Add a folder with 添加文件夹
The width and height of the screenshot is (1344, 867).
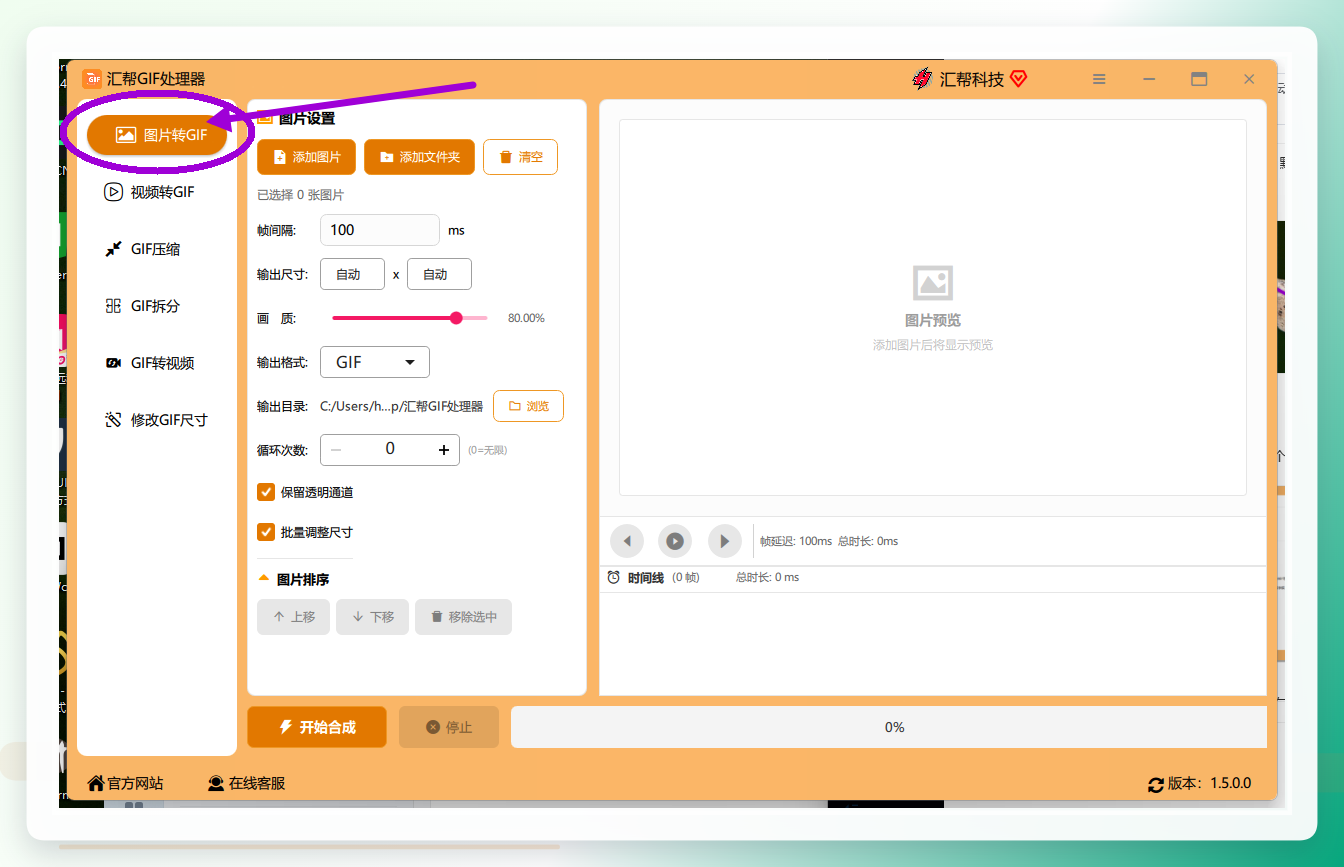(x=419, y=157)
